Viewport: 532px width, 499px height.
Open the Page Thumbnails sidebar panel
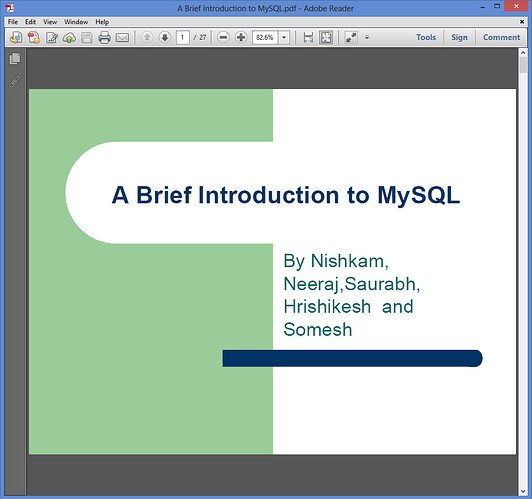(15, 59)
